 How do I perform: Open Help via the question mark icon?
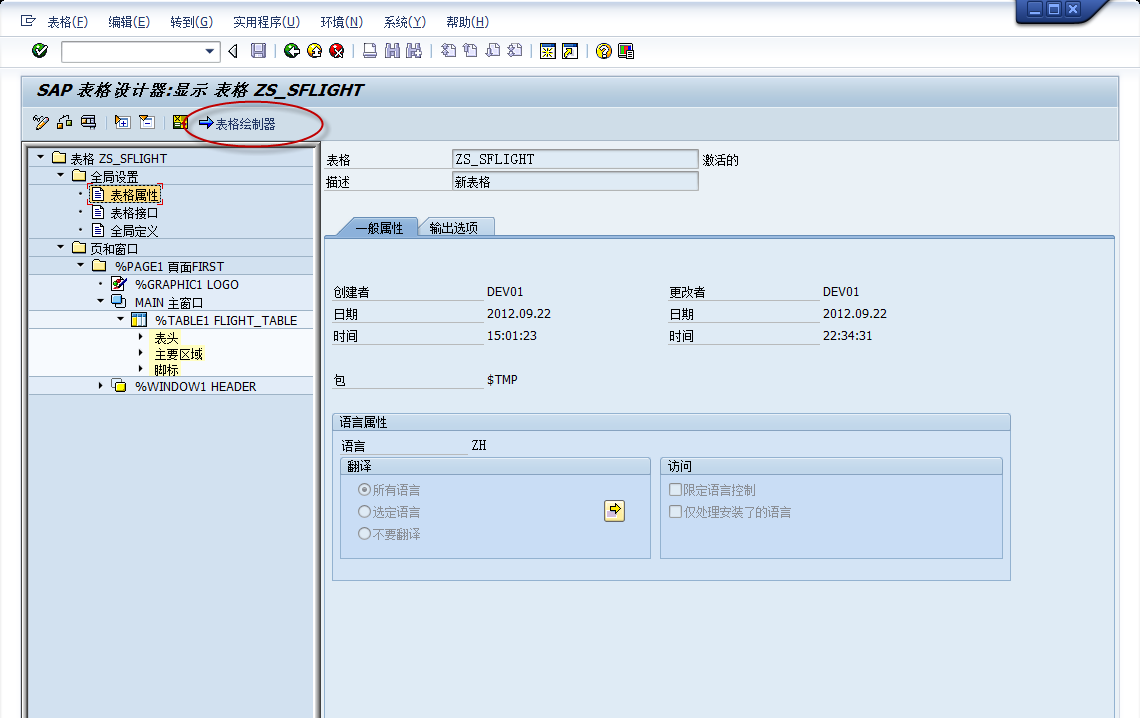[x=603, y=51]
